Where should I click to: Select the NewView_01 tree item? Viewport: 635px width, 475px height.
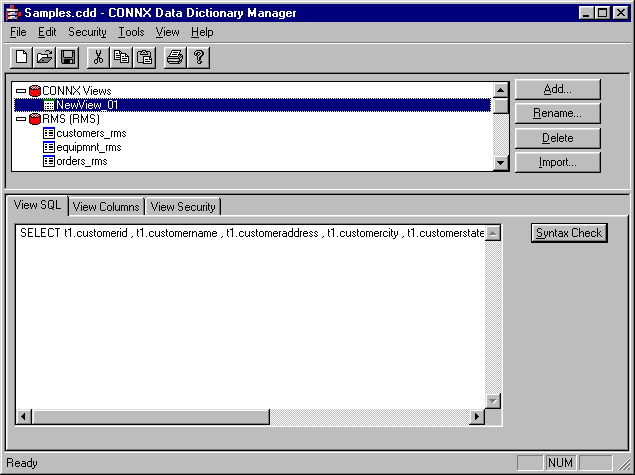click(252, 105)
